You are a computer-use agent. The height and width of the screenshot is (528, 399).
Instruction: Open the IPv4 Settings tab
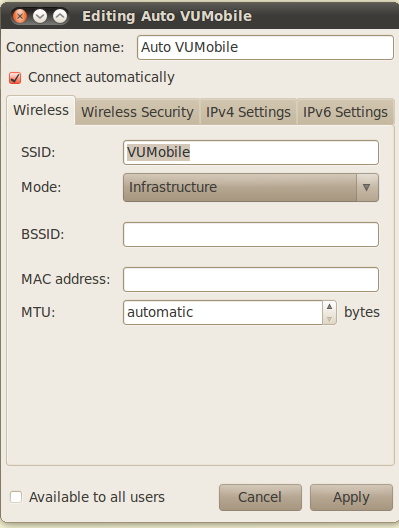[x=248, y=112]
